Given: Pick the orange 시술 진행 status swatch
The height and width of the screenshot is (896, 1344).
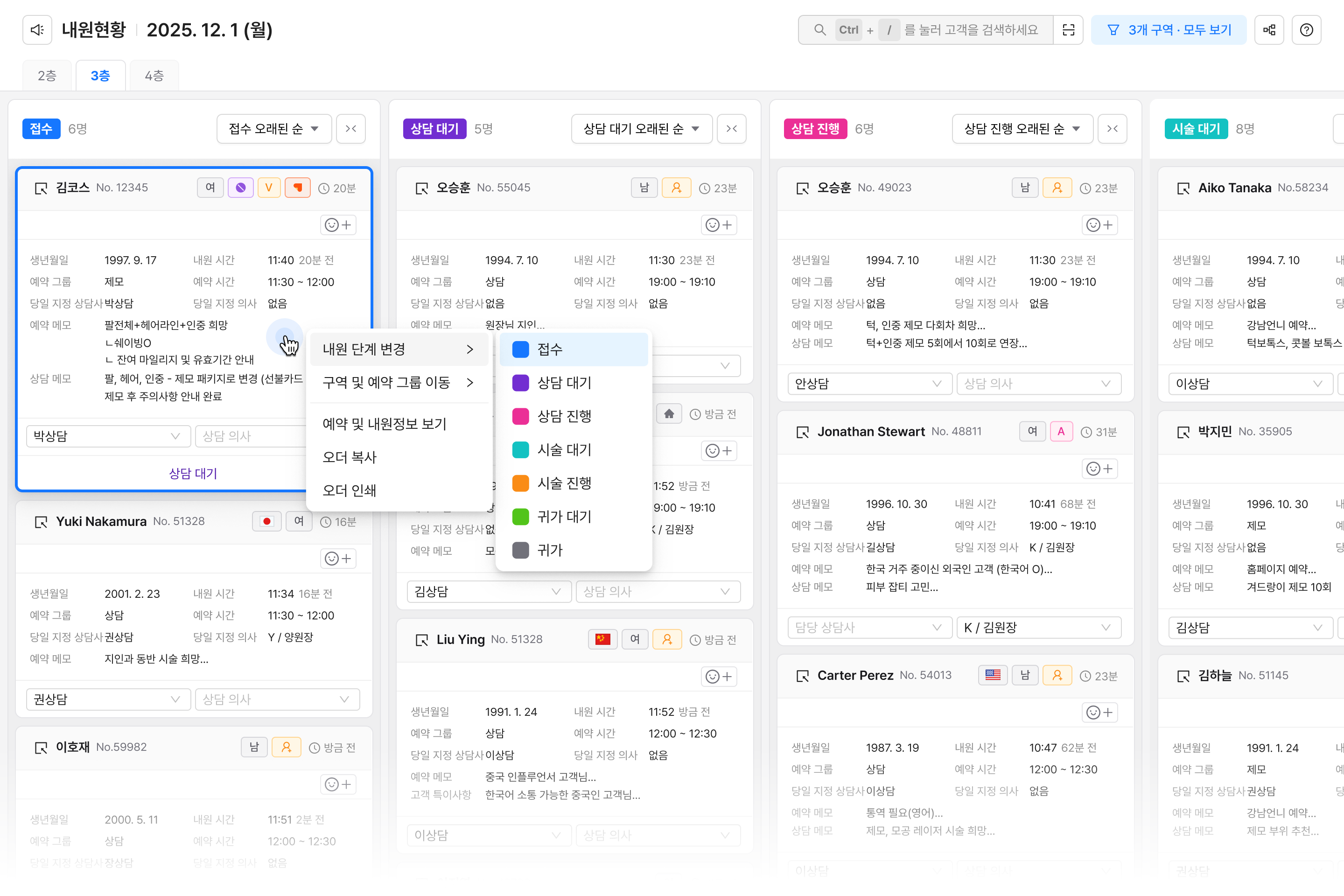Looking at the screenshot, I should point(521,483).
